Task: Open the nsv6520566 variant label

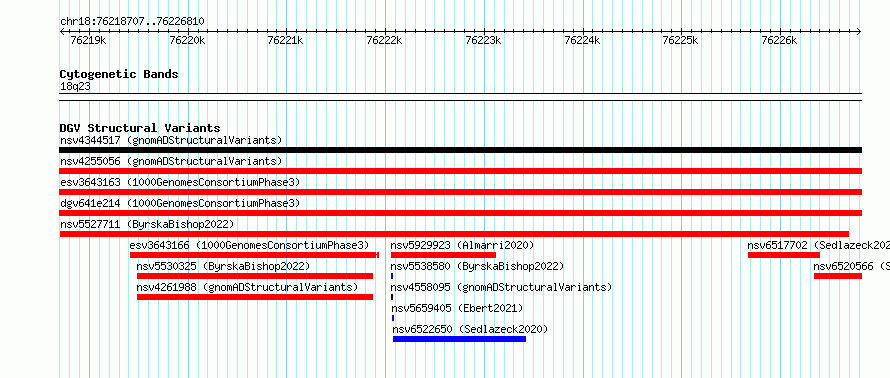Action: point(851,266)
